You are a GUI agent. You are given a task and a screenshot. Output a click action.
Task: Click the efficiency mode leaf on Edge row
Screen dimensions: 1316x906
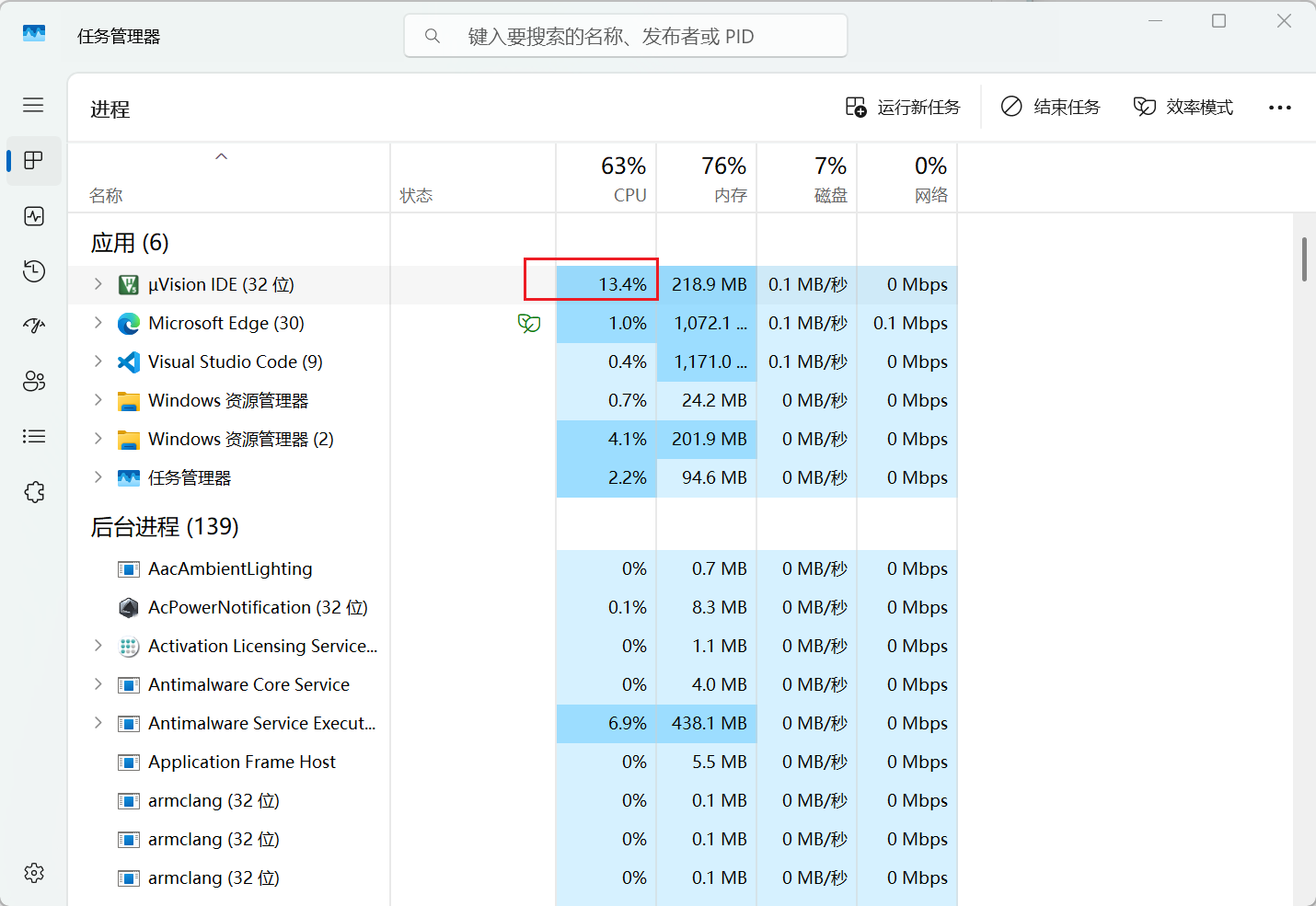(x=529, y=323)
